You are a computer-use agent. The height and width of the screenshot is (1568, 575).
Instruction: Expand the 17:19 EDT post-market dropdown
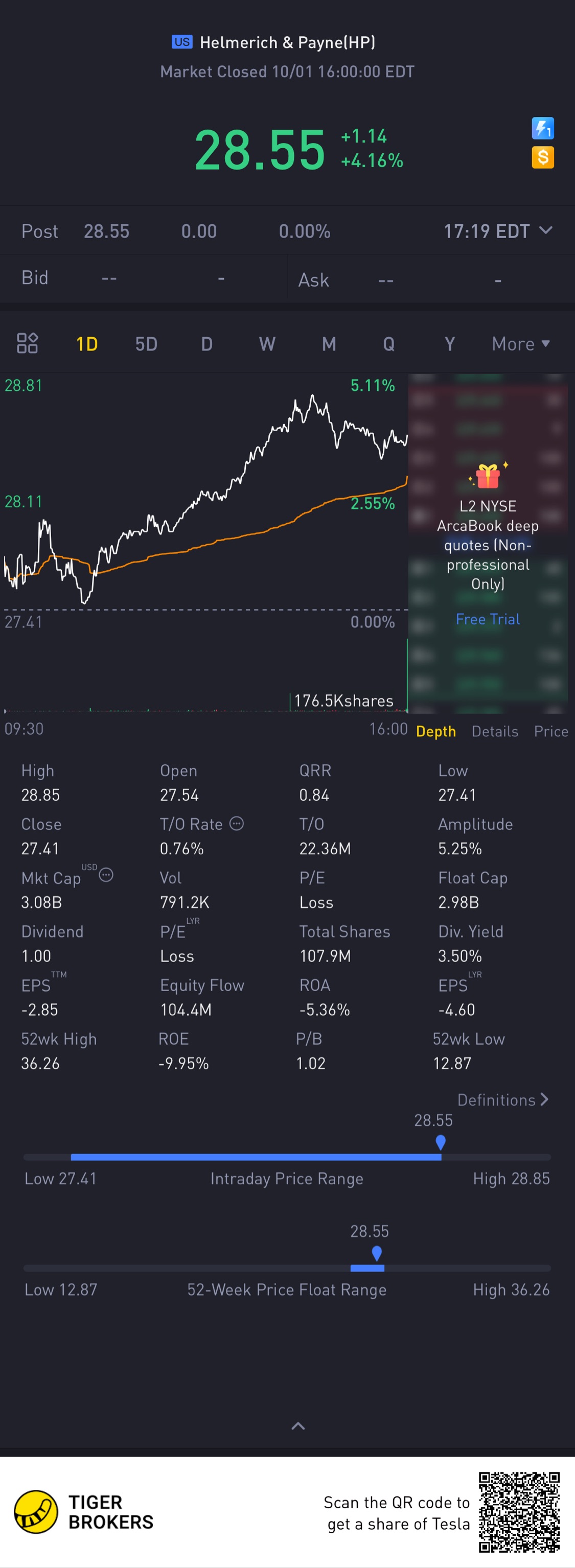pos(546,231)
